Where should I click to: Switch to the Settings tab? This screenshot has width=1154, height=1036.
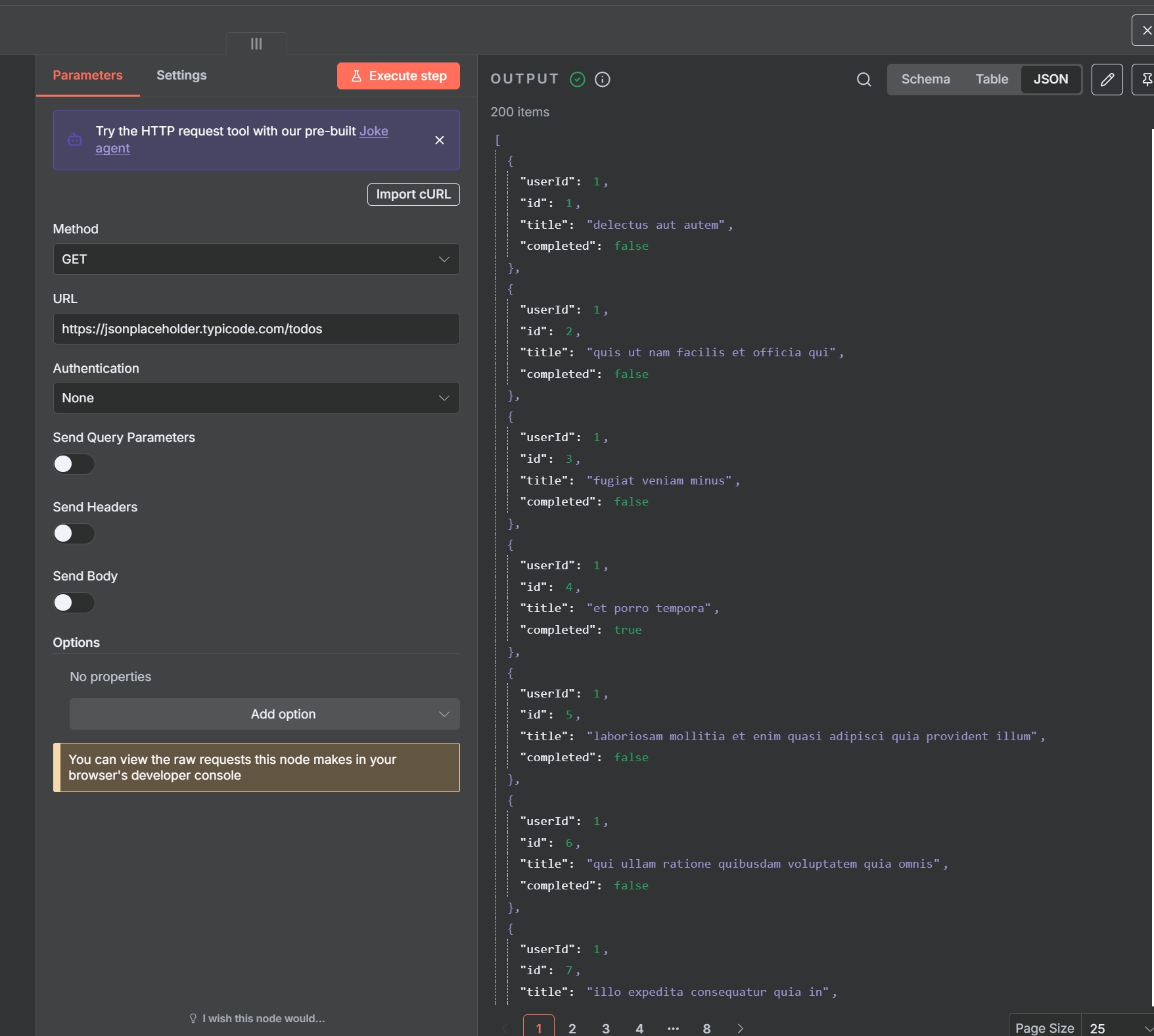point(181,75)
